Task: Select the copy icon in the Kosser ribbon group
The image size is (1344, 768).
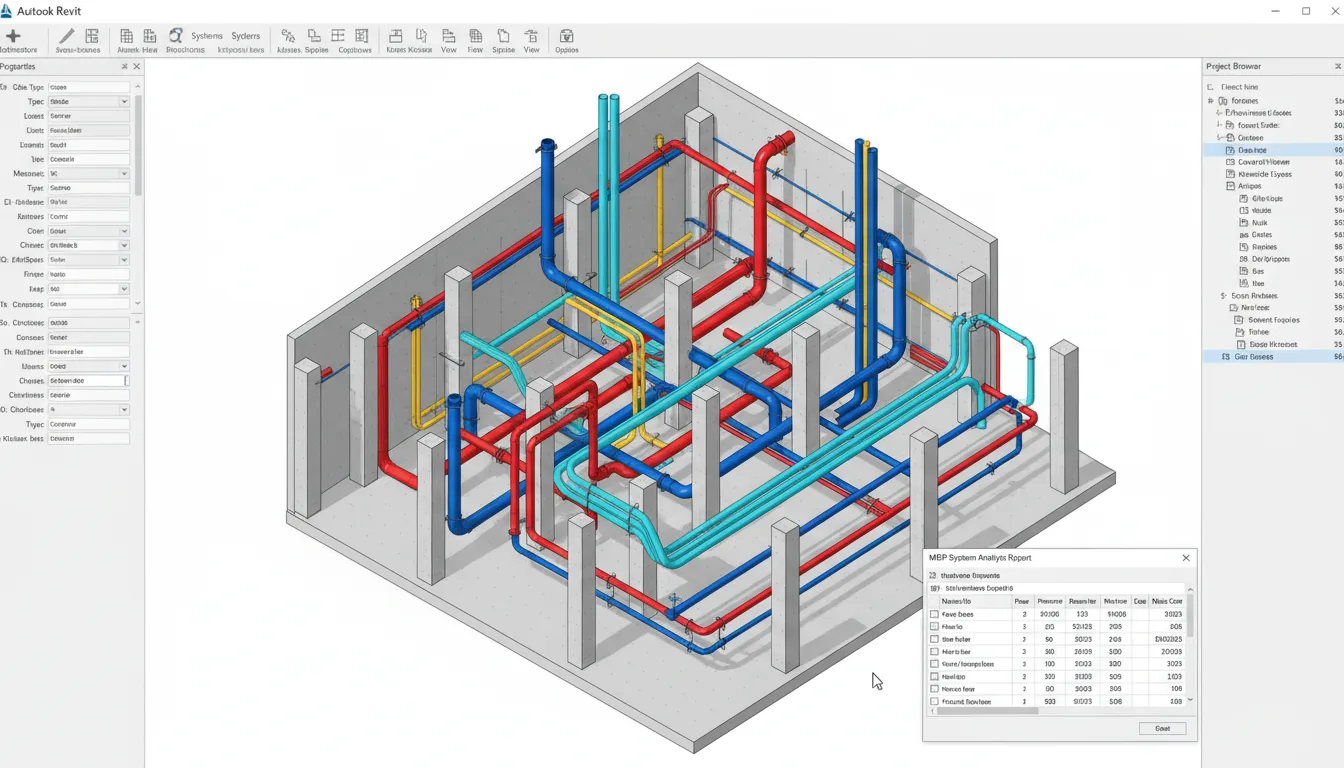Action: pyautogui.click(x=420, y=35)
